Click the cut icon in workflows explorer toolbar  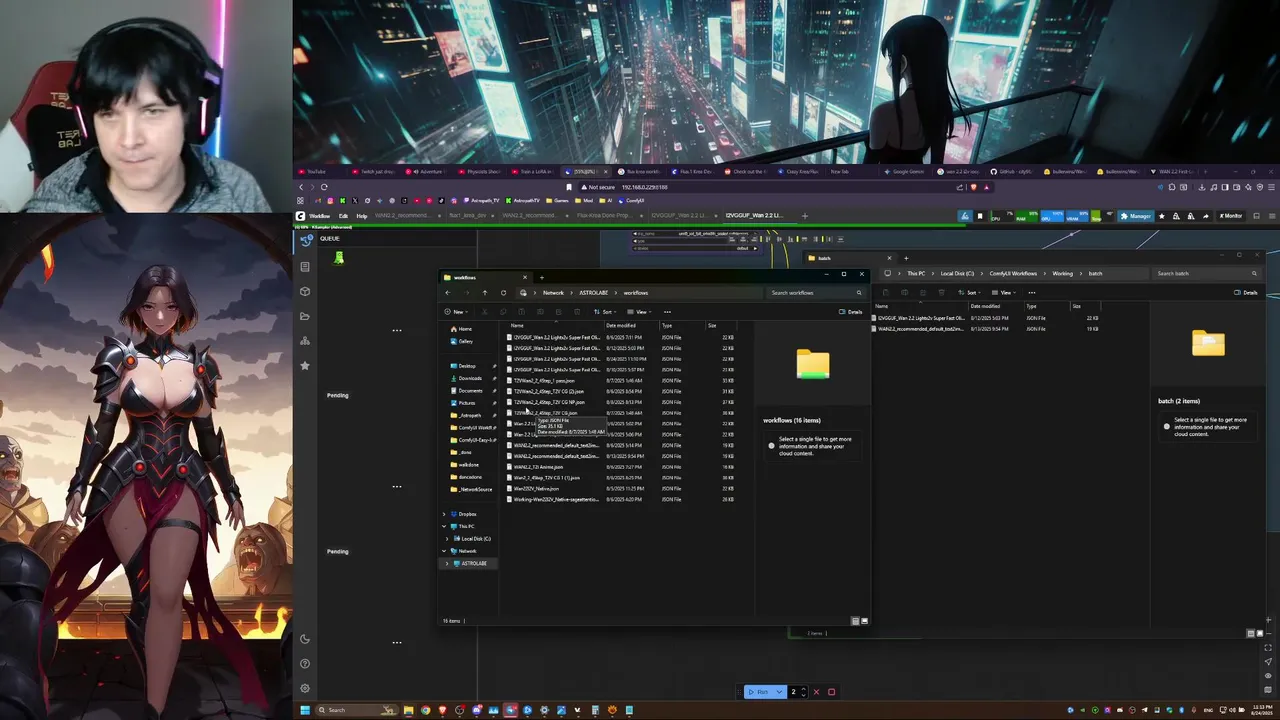coord(484,312)
